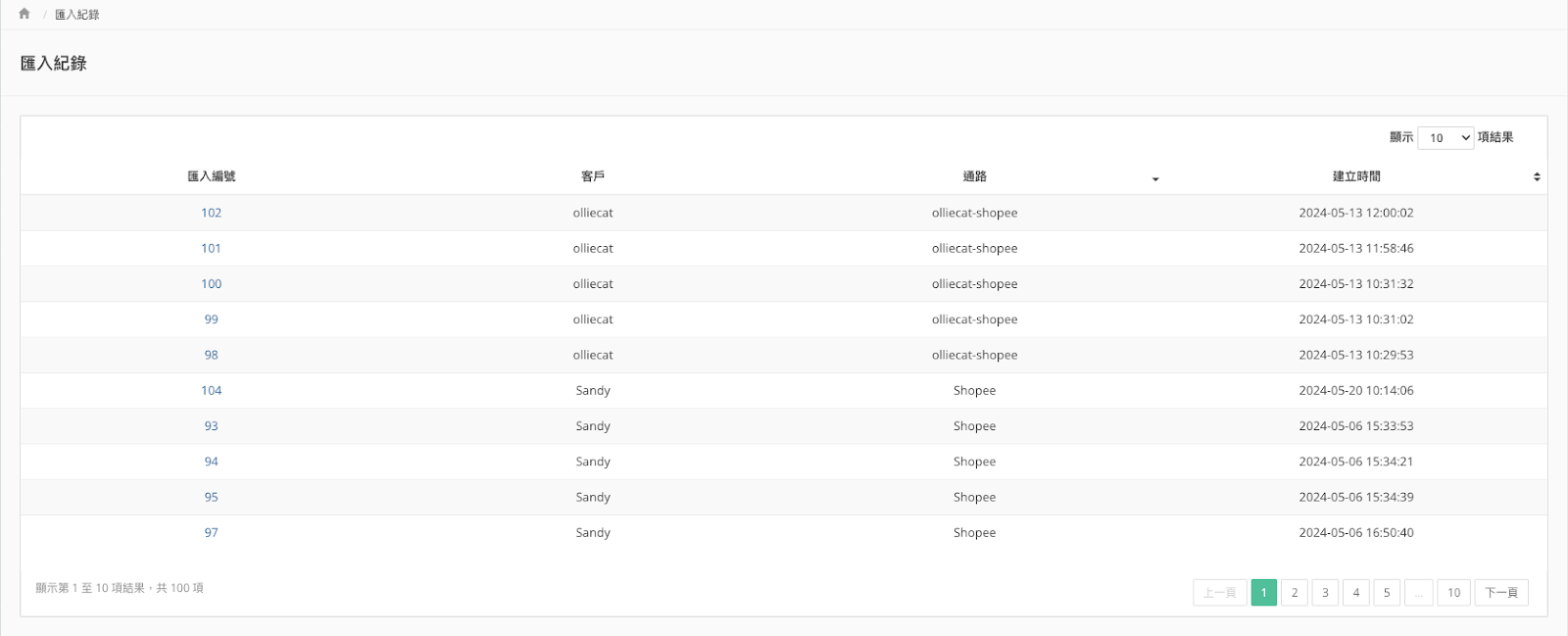This screenshot has height=636, width=1568.
Task: Click olliecat-shopee channel in row 101
Action: click(974, 248)
